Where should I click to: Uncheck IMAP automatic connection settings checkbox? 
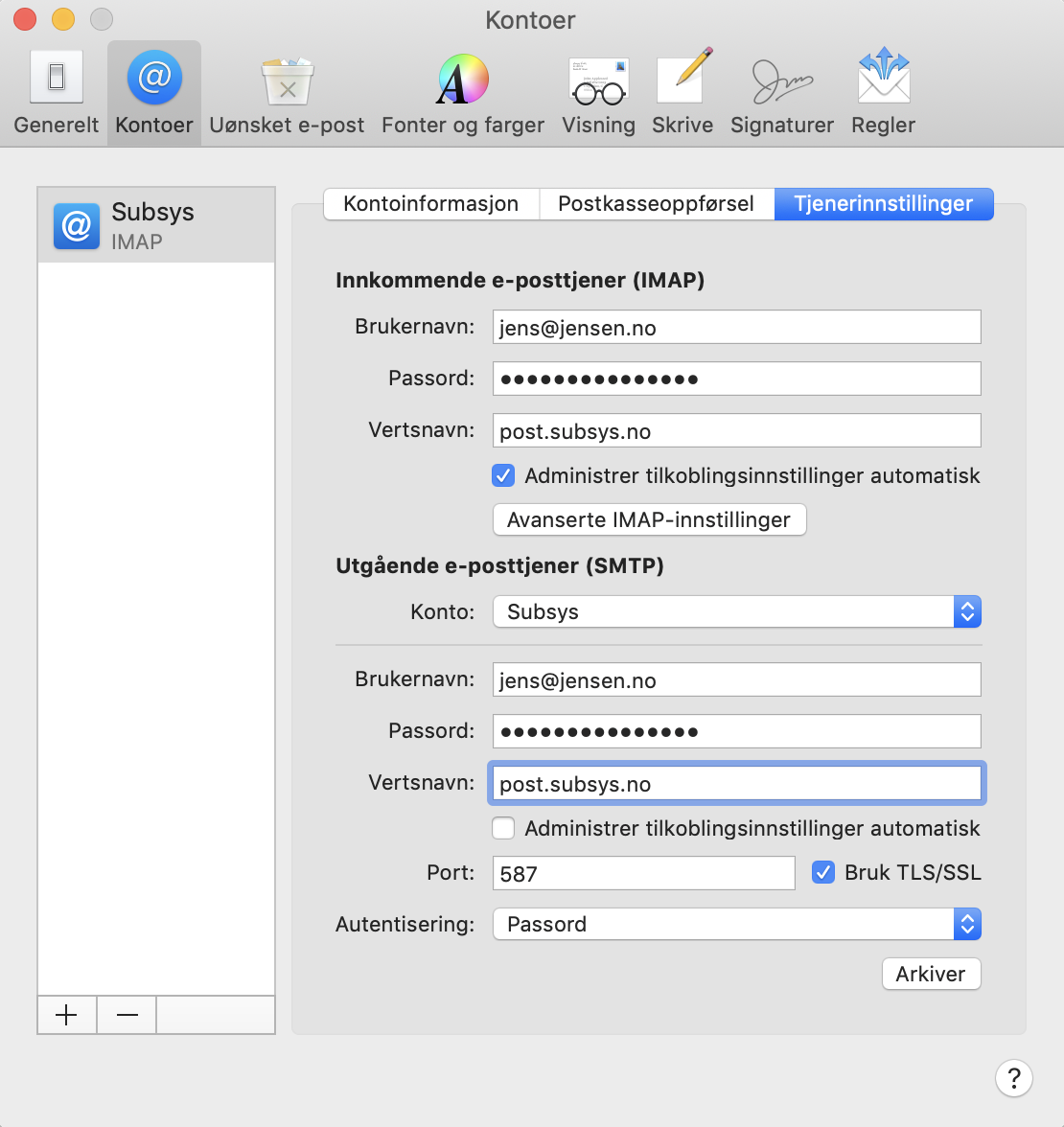[x=503, y=475]
